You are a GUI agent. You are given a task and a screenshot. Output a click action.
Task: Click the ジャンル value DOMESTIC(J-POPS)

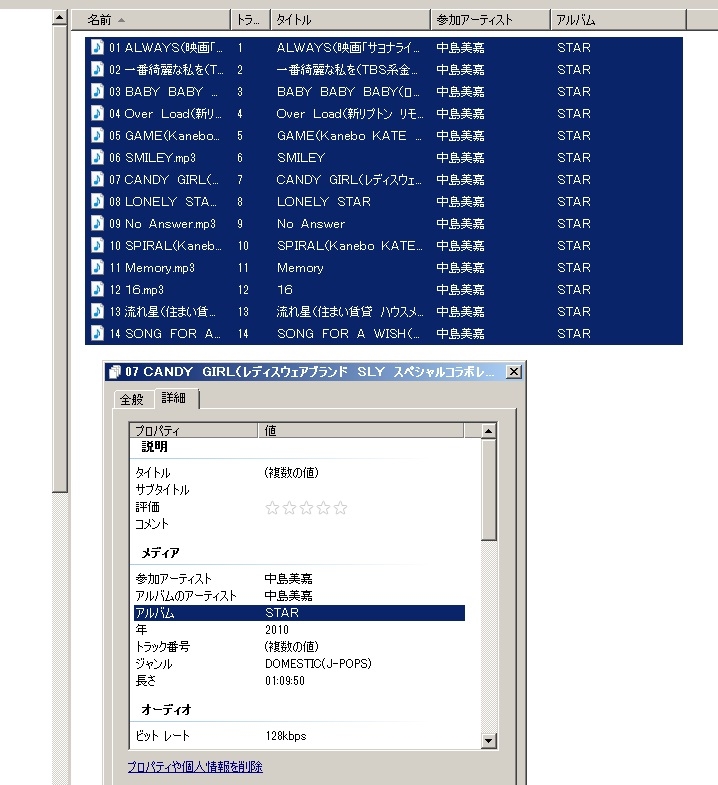[x=318, y=664]
